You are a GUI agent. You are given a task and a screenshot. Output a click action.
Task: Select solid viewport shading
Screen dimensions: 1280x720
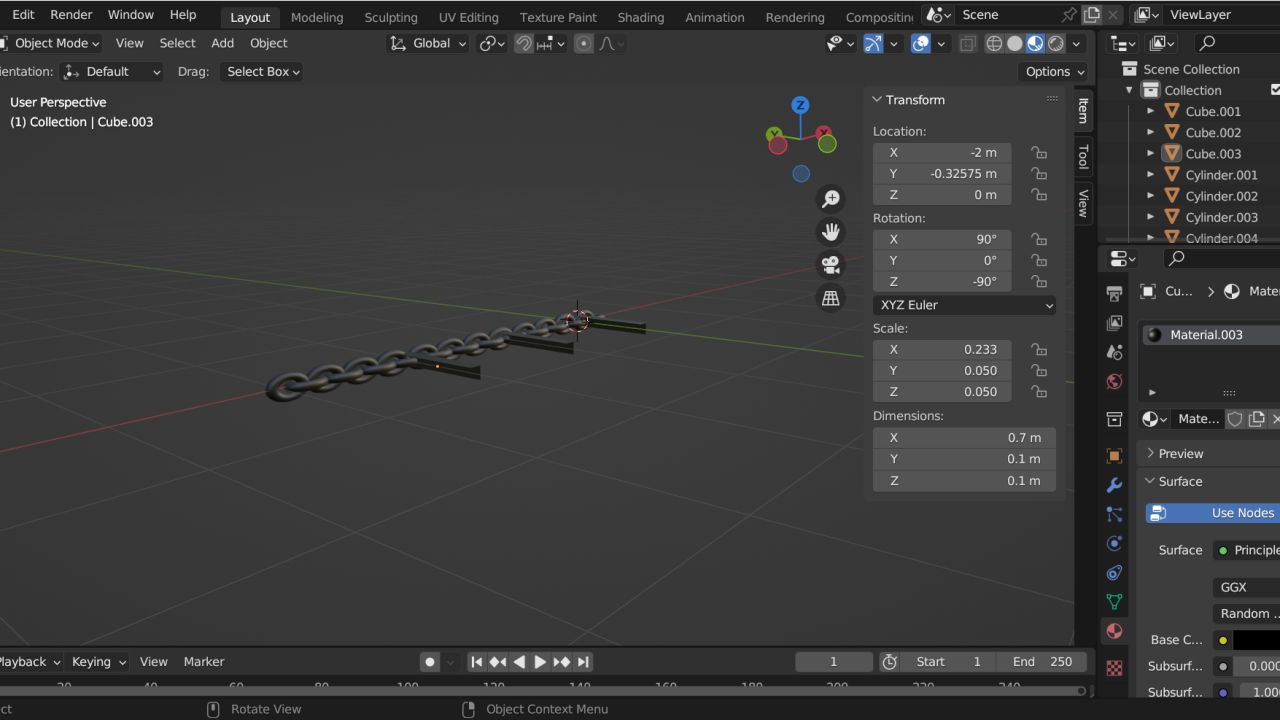(1014, 43)
